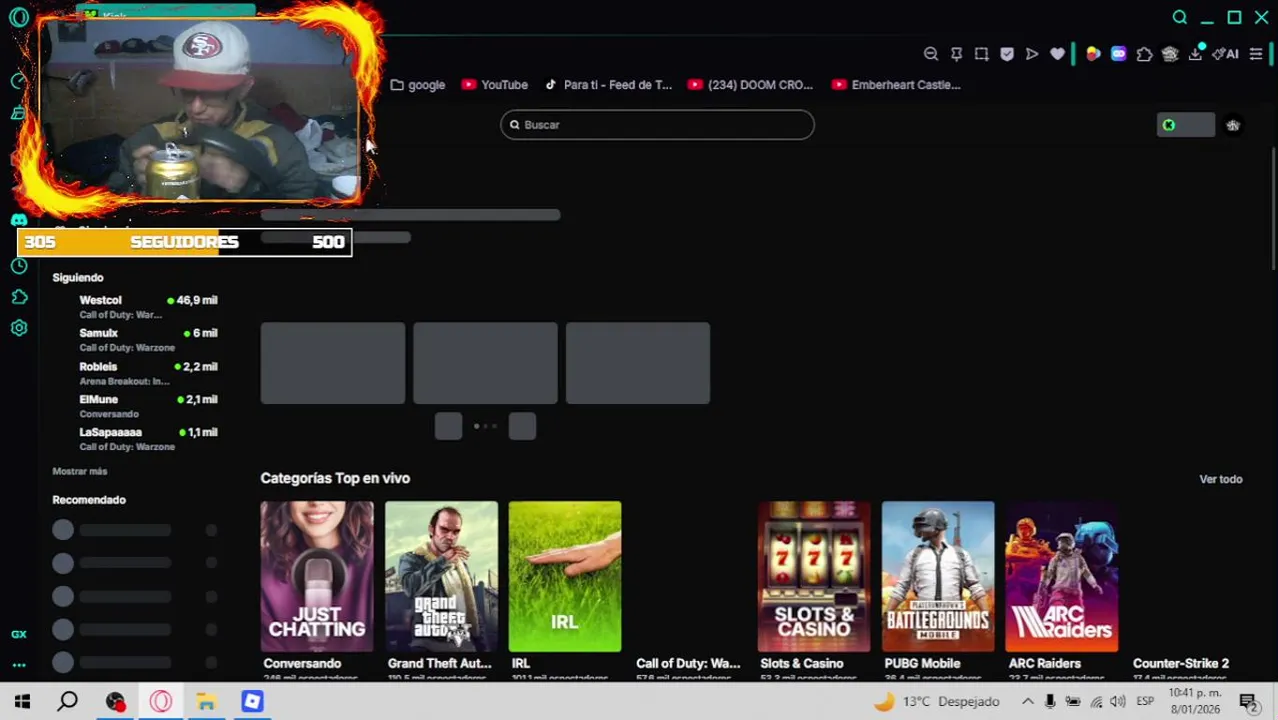The height and width of the screenshot is (720, 1278).
Task: Open the YouTube bookmark
Action: (495, 85)
